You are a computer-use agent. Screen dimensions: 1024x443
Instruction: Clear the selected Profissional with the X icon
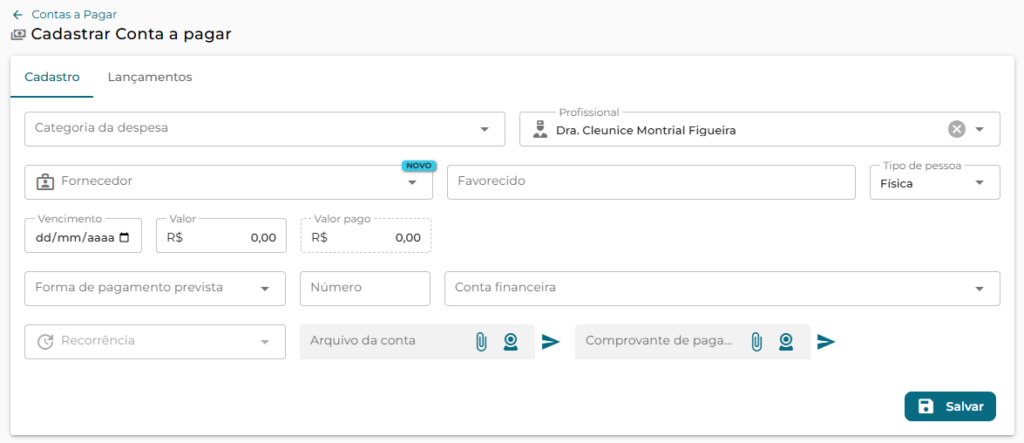point(957,129)
